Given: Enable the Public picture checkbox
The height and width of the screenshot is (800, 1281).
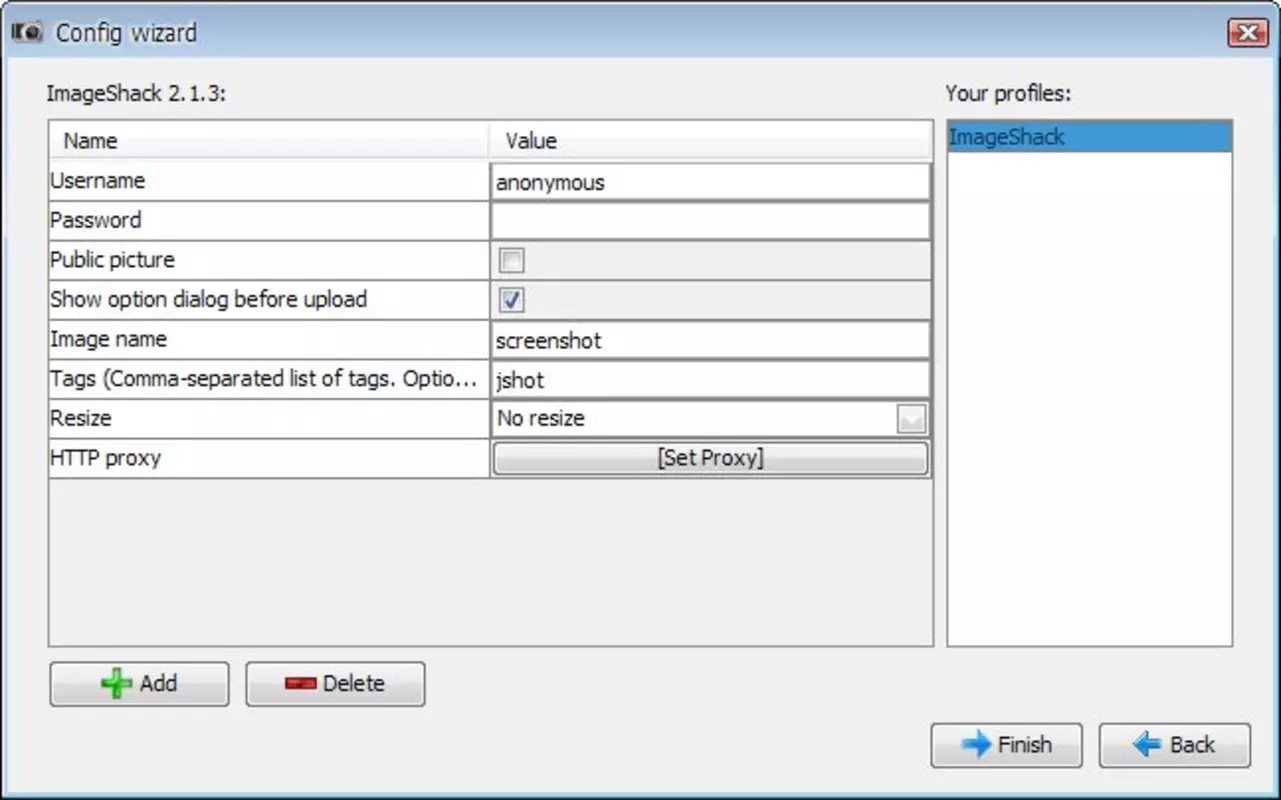Looking at the screenshot, I should [511, 261].
